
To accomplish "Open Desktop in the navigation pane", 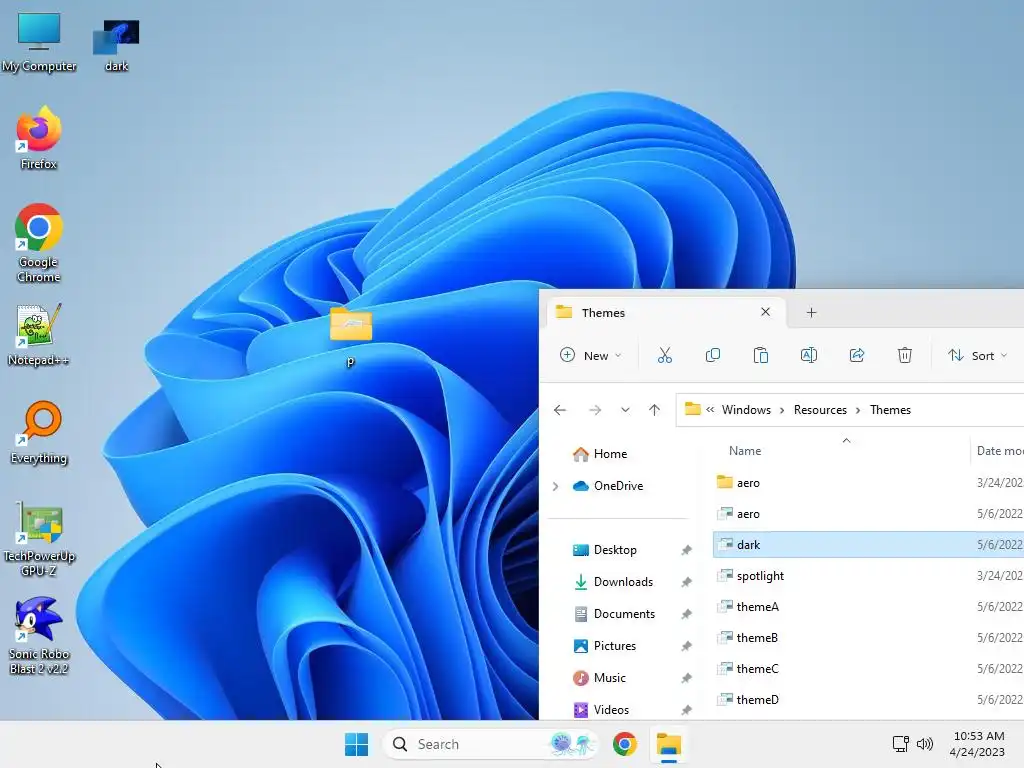I will coord(604,550).
